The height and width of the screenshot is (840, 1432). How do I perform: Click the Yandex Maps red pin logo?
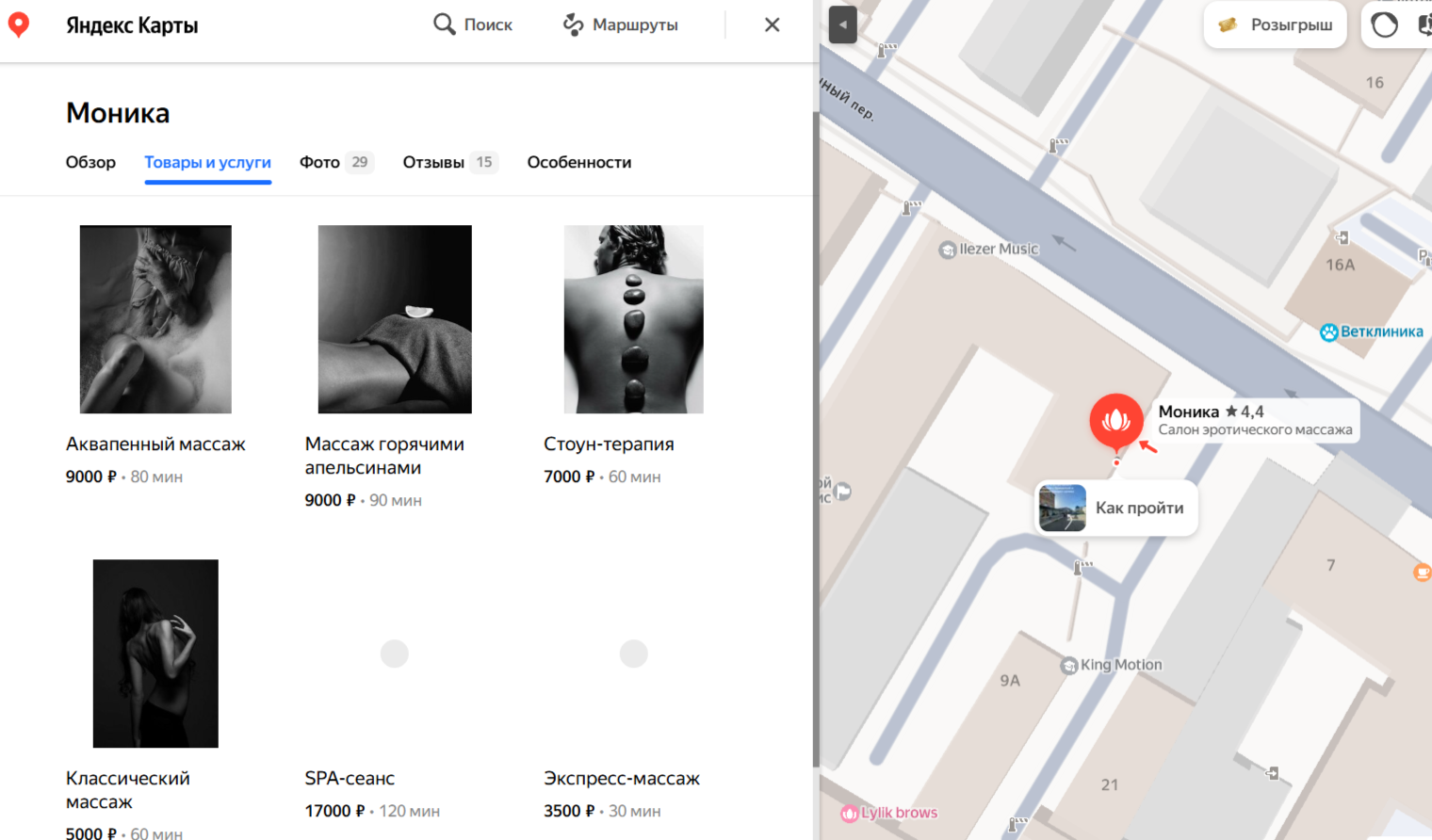tap(19, 24)
